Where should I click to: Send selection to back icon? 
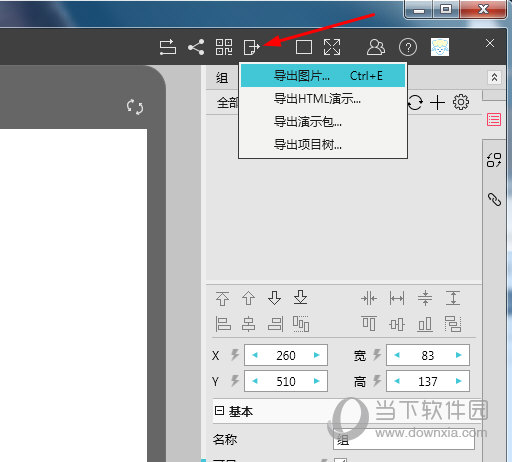pos(300,297)
